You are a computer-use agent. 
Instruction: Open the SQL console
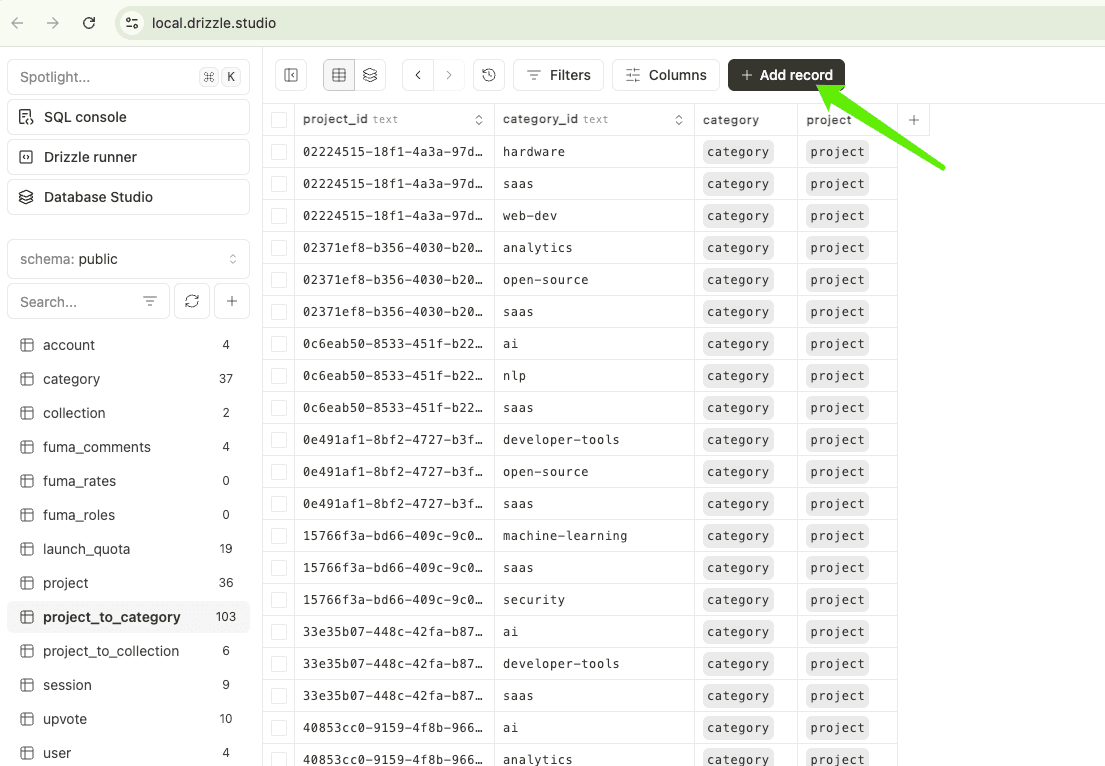[x=128, y=117]
